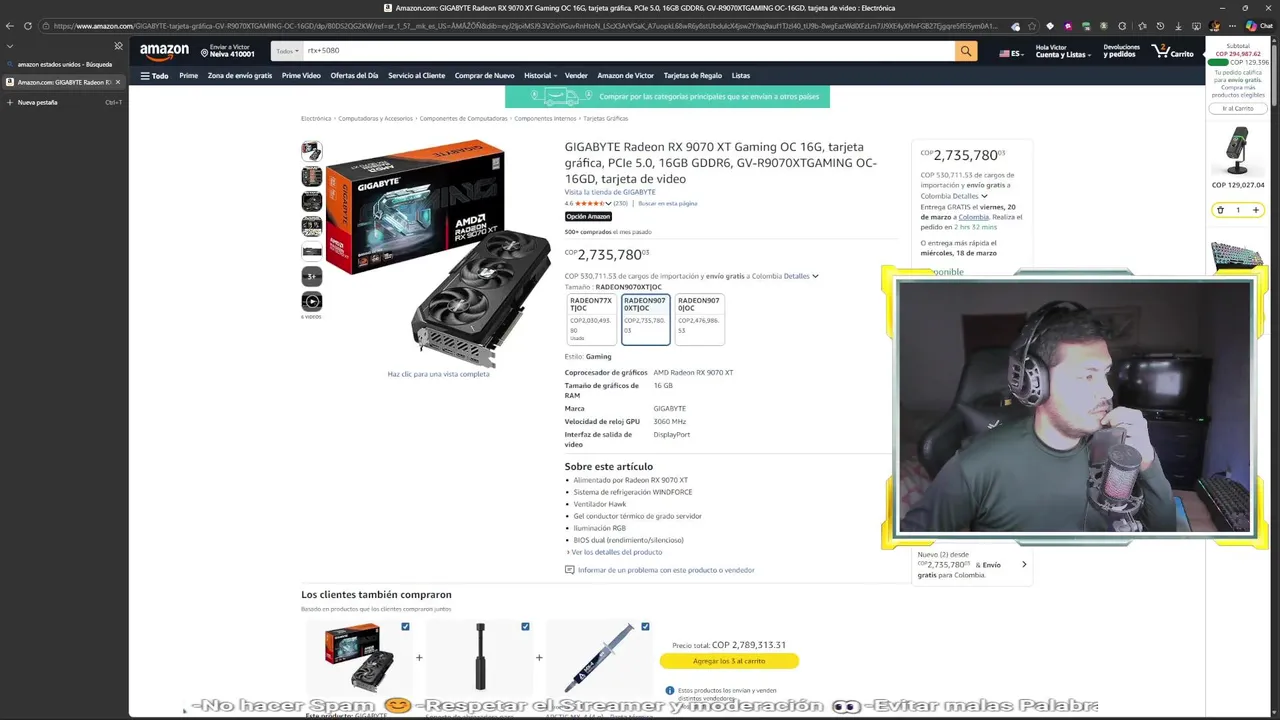Expand star ratings chevron next to 4.6
The height and width of the screenshot is (720, 1280).
[x=608, y=203]
